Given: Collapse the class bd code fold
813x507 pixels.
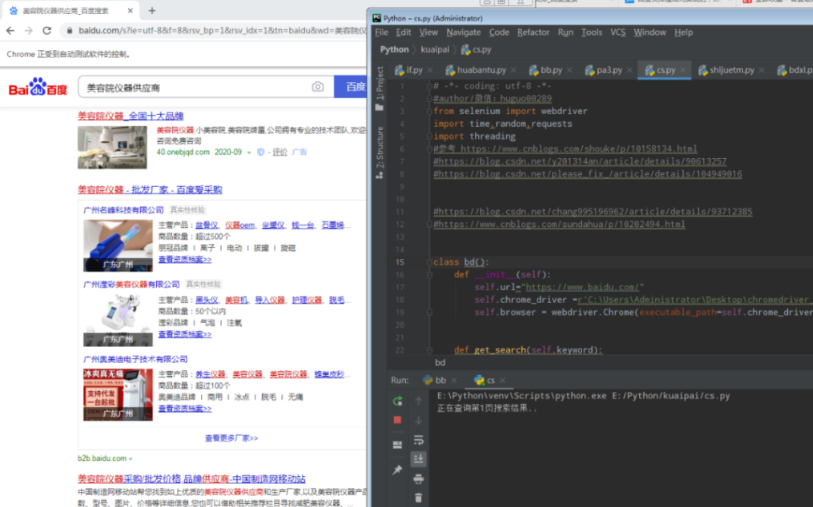Looking at the screenshot, I should click(x=429, y=262).
